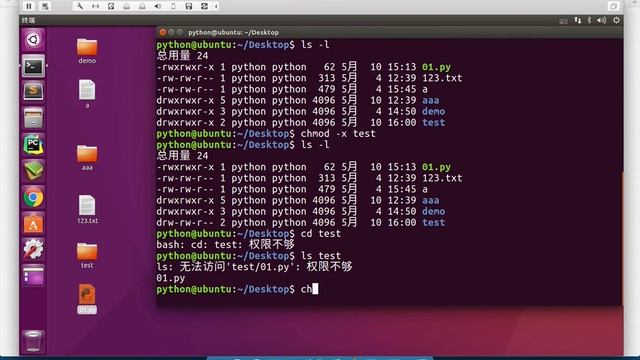Viewport: 640px width, 360px height.
Task: Open Bluetooth indicator in Ubuntu top panel
Action: [589, 20]
